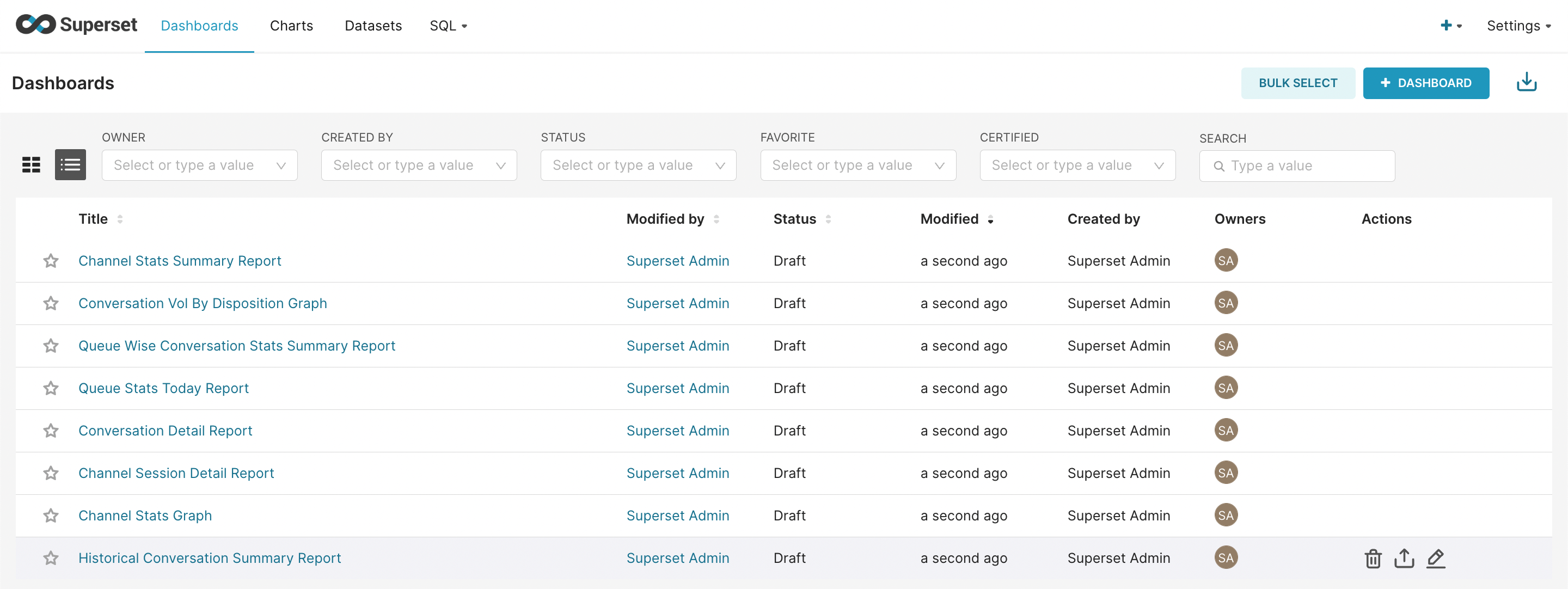Export Historical Conversation Summary Report via share icon
The image size is (1568, 589).
[x=1404, y=558]
